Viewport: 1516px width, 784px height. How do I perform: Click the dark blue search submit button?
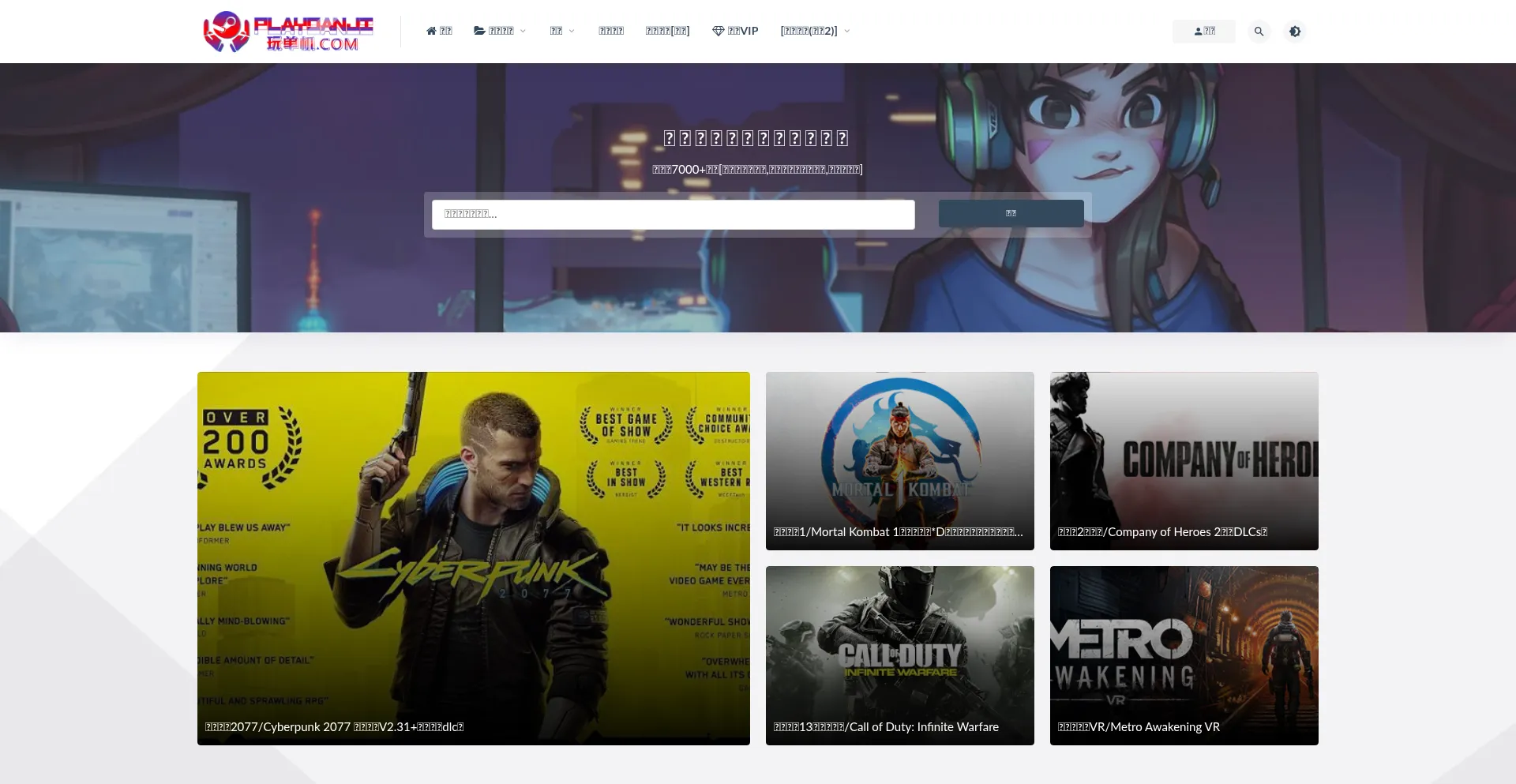click(x=1011, y=213)
